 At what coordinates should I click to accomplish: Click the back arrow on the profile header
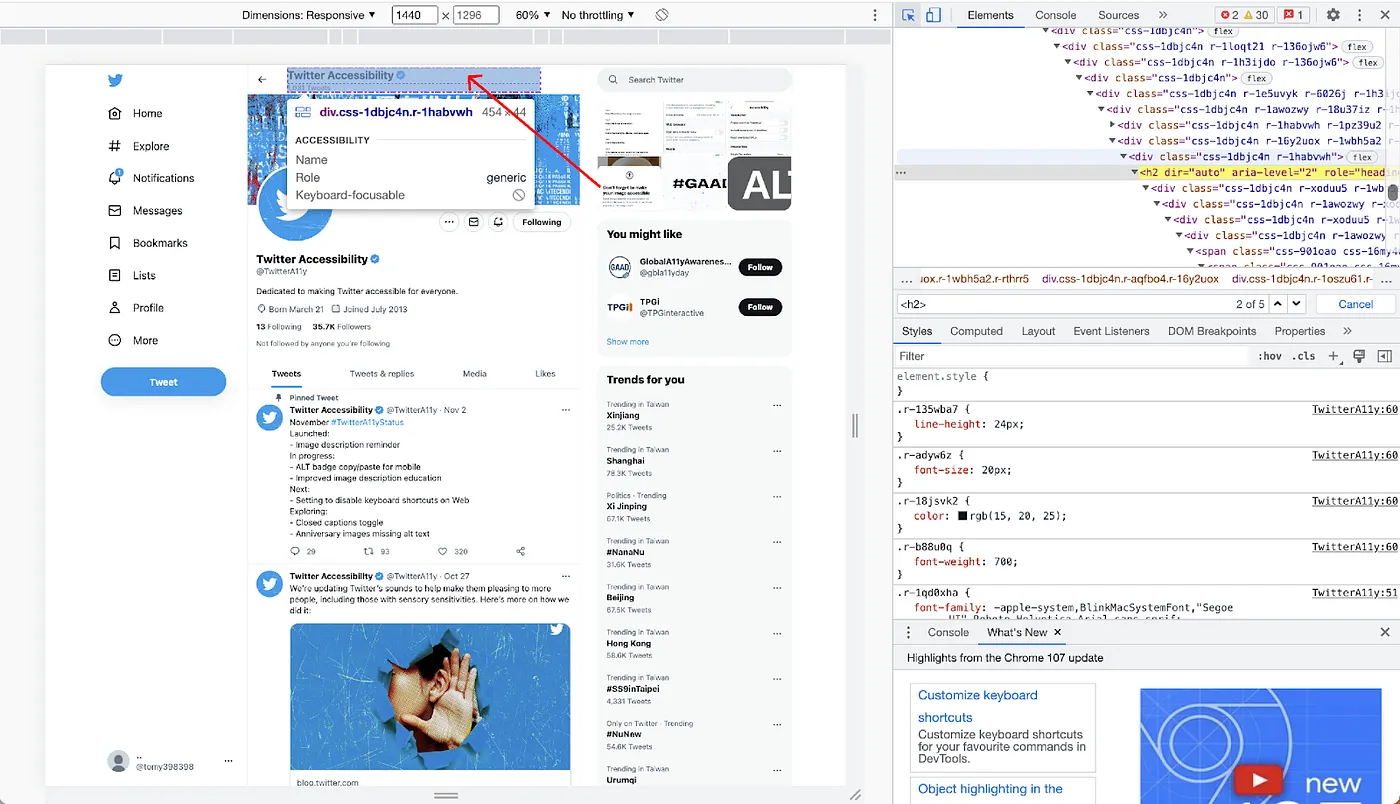pyautogui.click(x=262, y=79)
